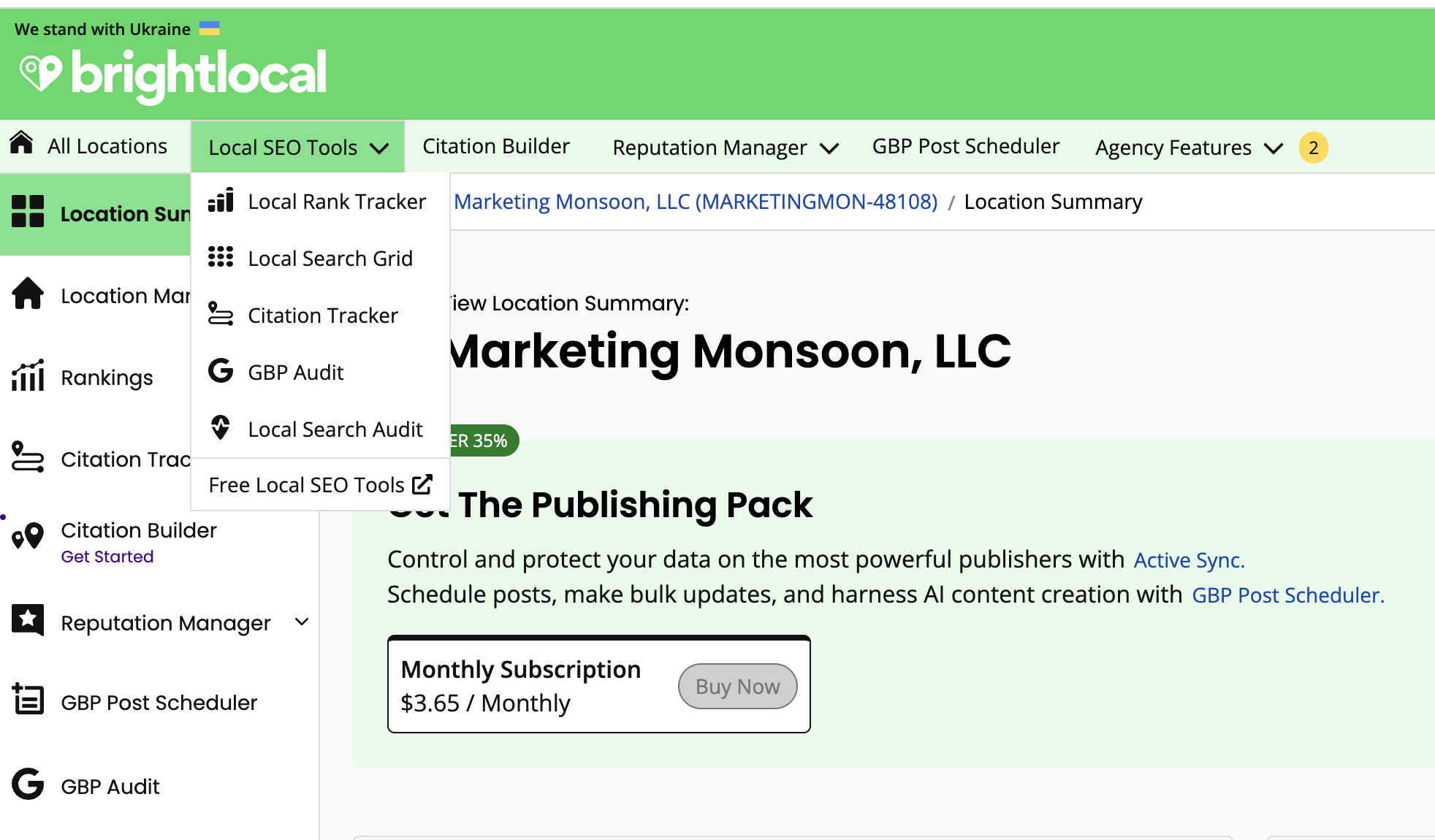Expand the Reputation Manager top nav dropdown
1435x840 pixels.
829,148
